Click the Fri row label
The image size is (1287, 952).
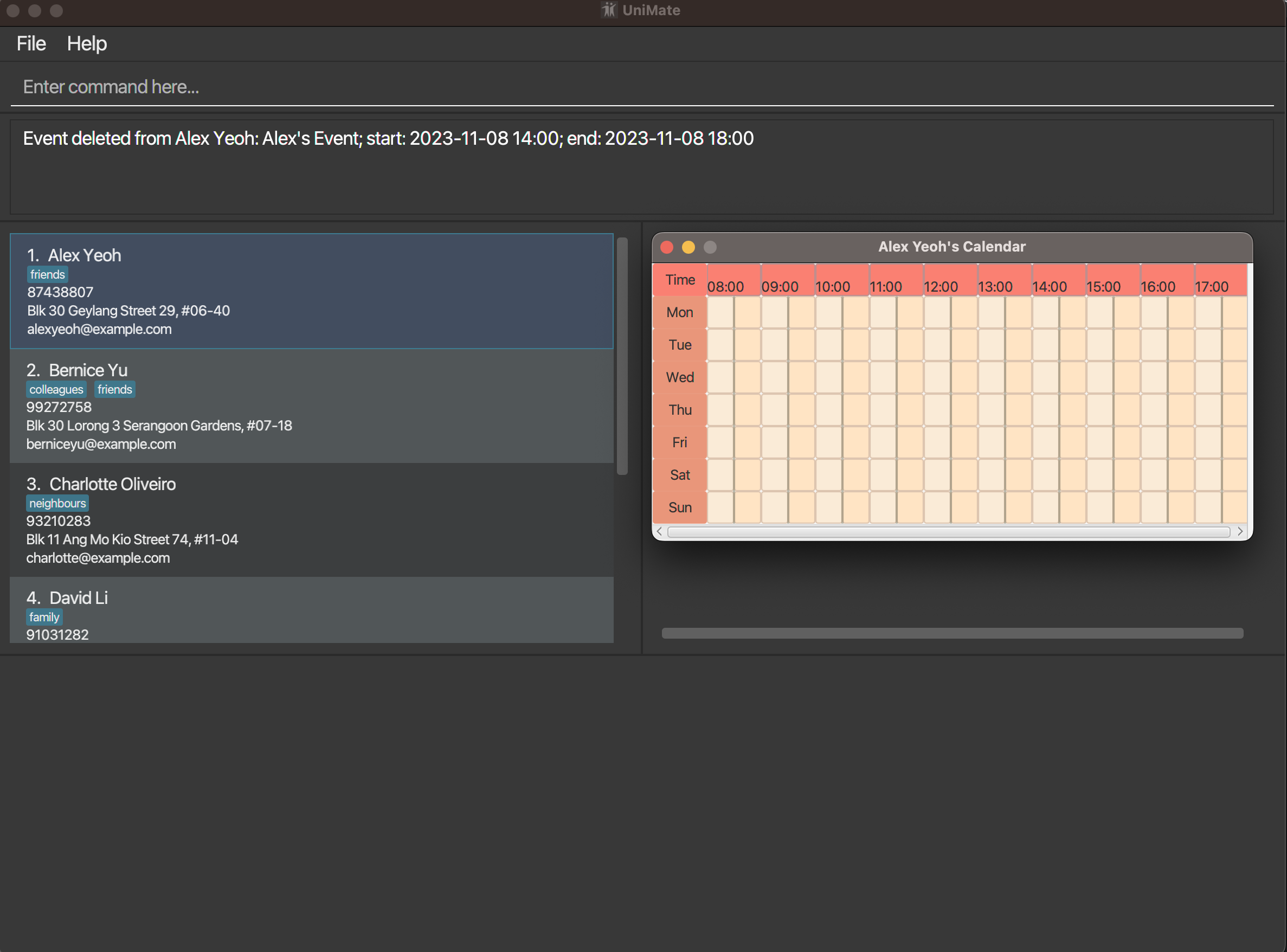[680, 442]
